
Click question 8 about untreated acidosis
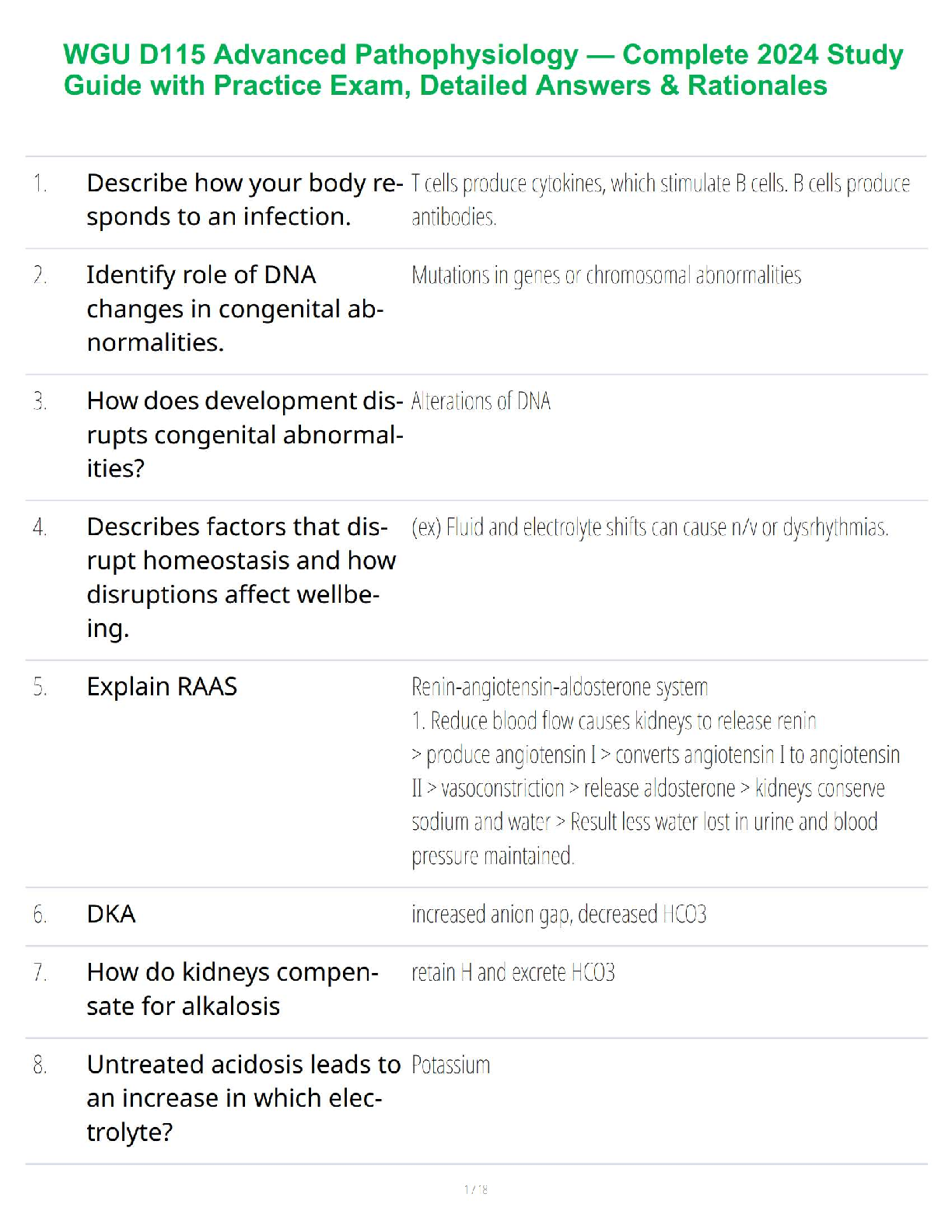pos(243,1098)
